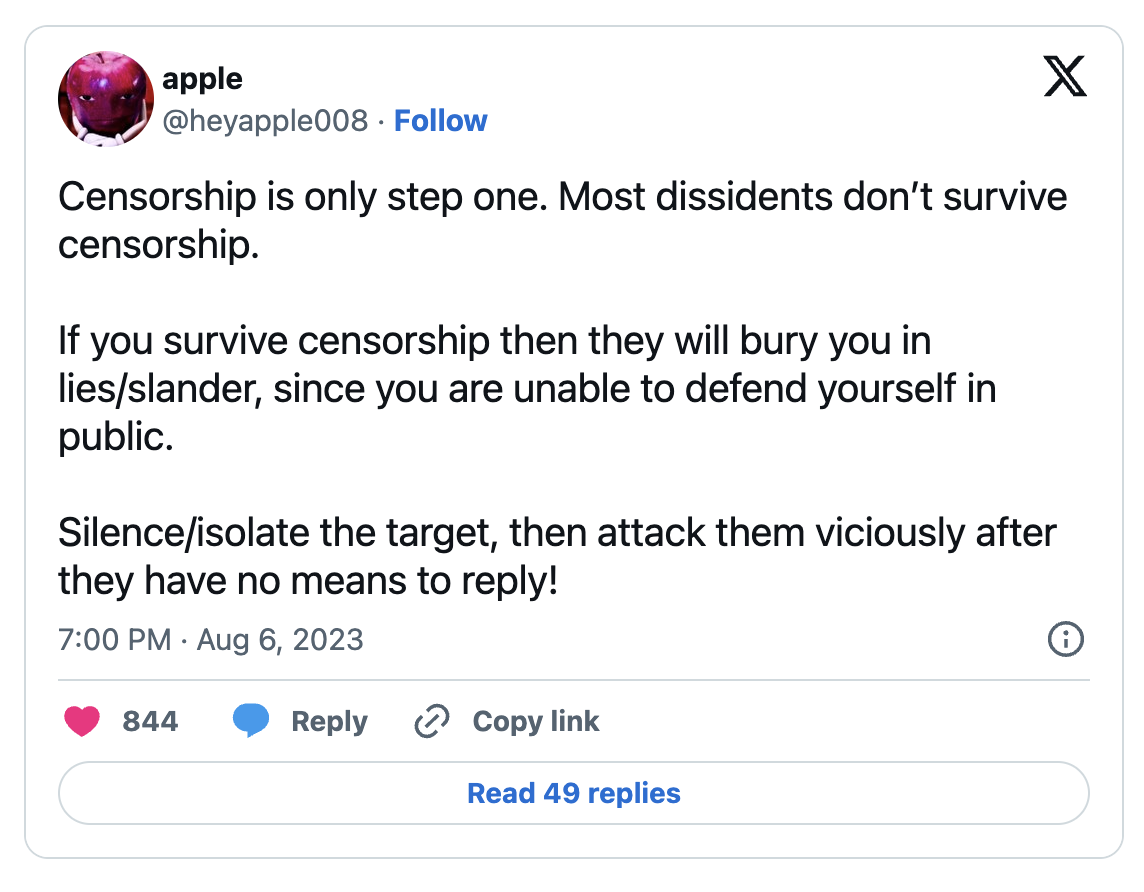Like the tweet with the heart icon
Viewport: 1144px width, 892px height.
pos(82,721)
